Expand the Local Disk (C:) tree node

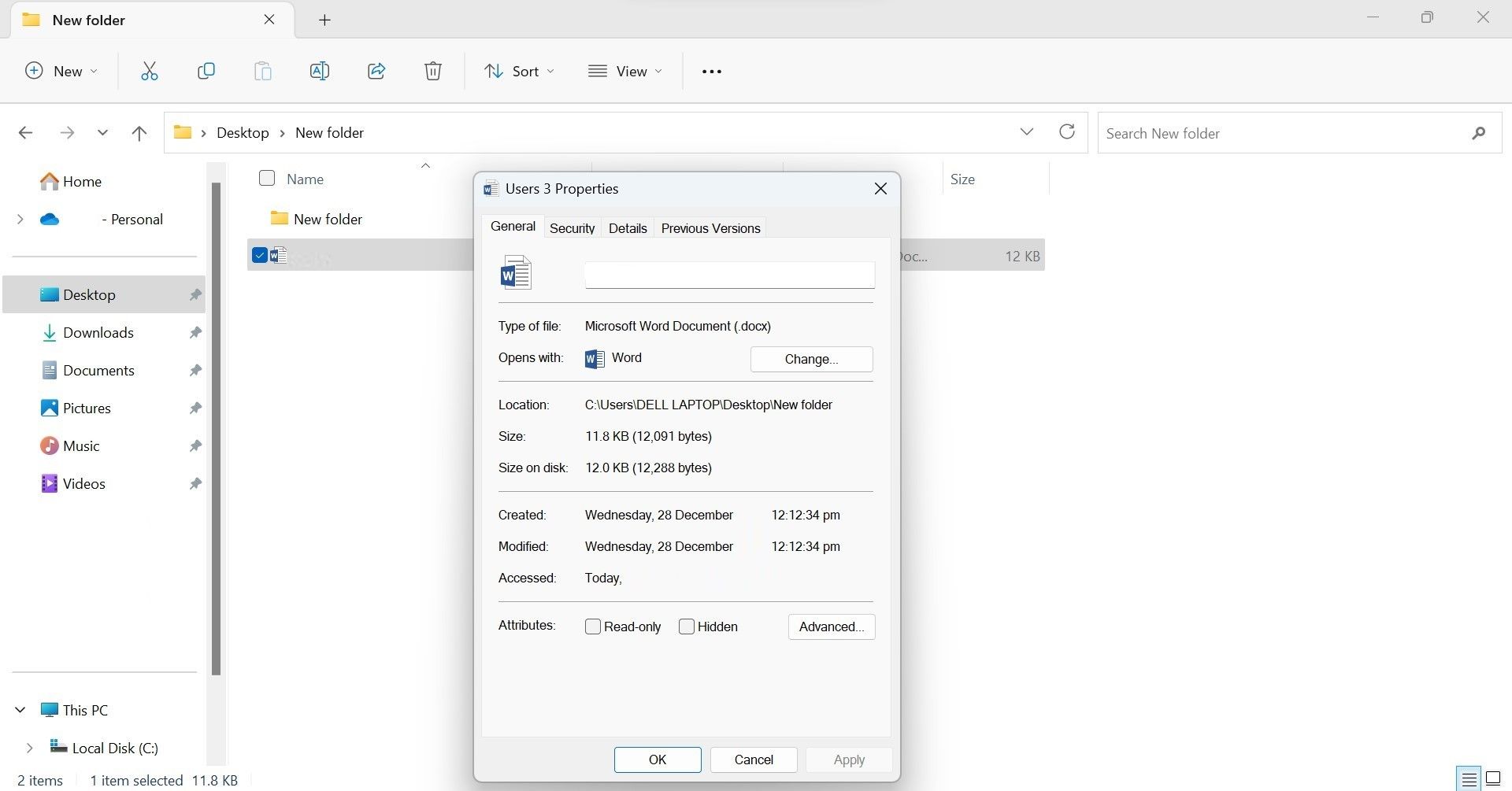[29, 748]
